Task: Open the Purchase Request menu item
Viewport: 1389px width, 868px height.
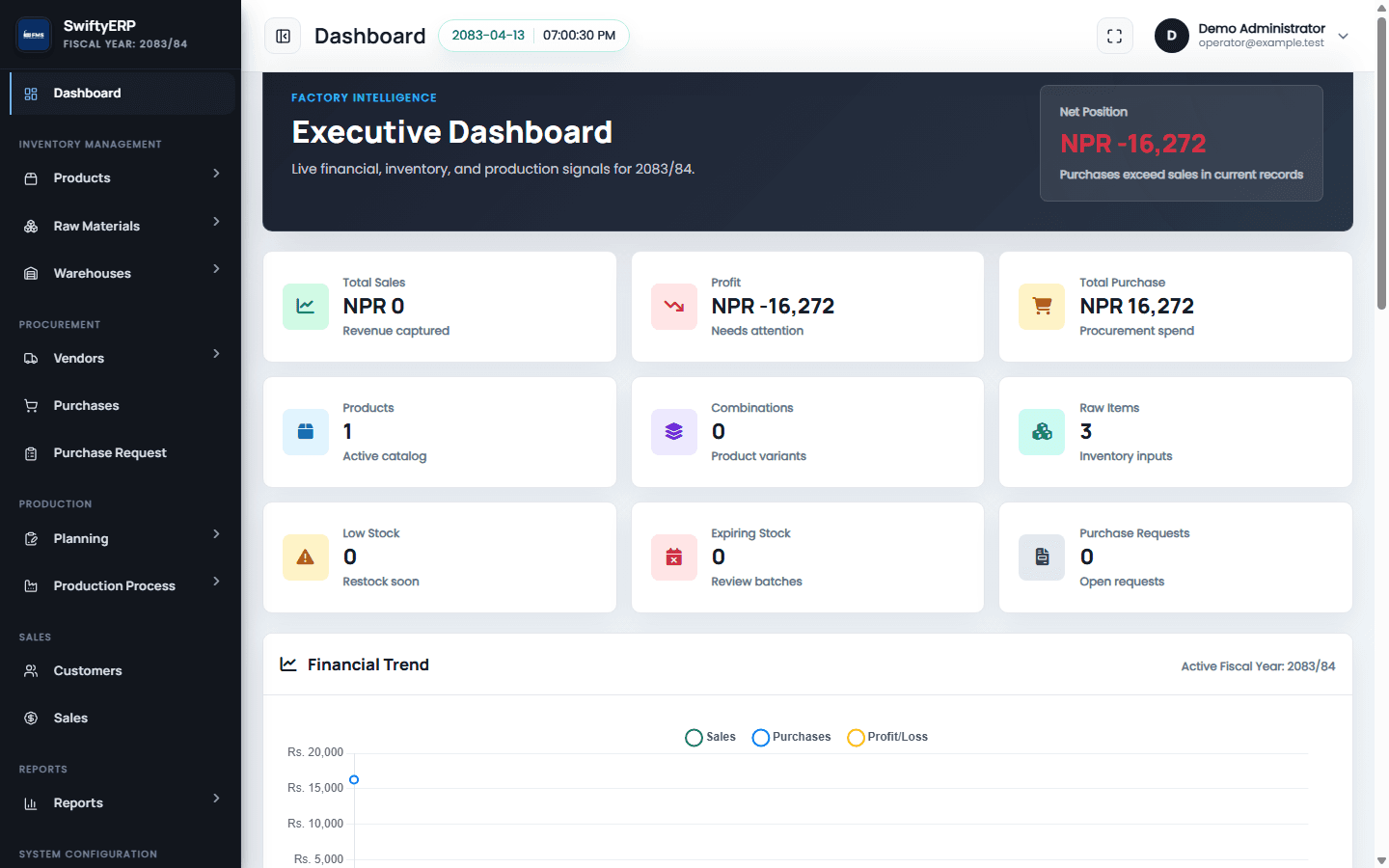Action: (x=123, y=453)
